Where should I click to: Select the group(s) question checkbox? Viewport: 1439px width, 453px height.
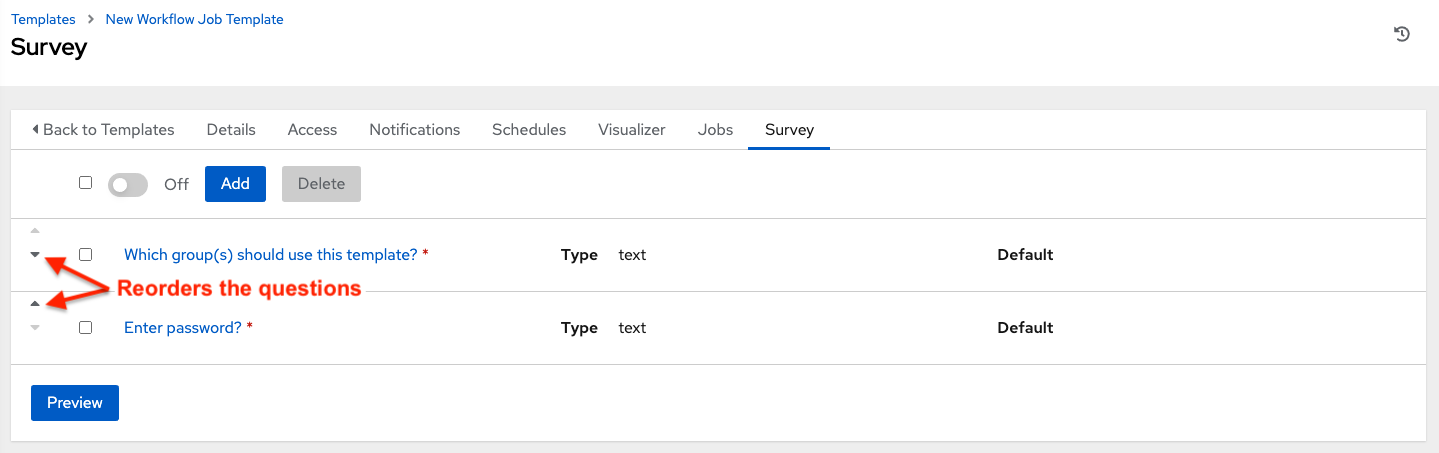85,255
